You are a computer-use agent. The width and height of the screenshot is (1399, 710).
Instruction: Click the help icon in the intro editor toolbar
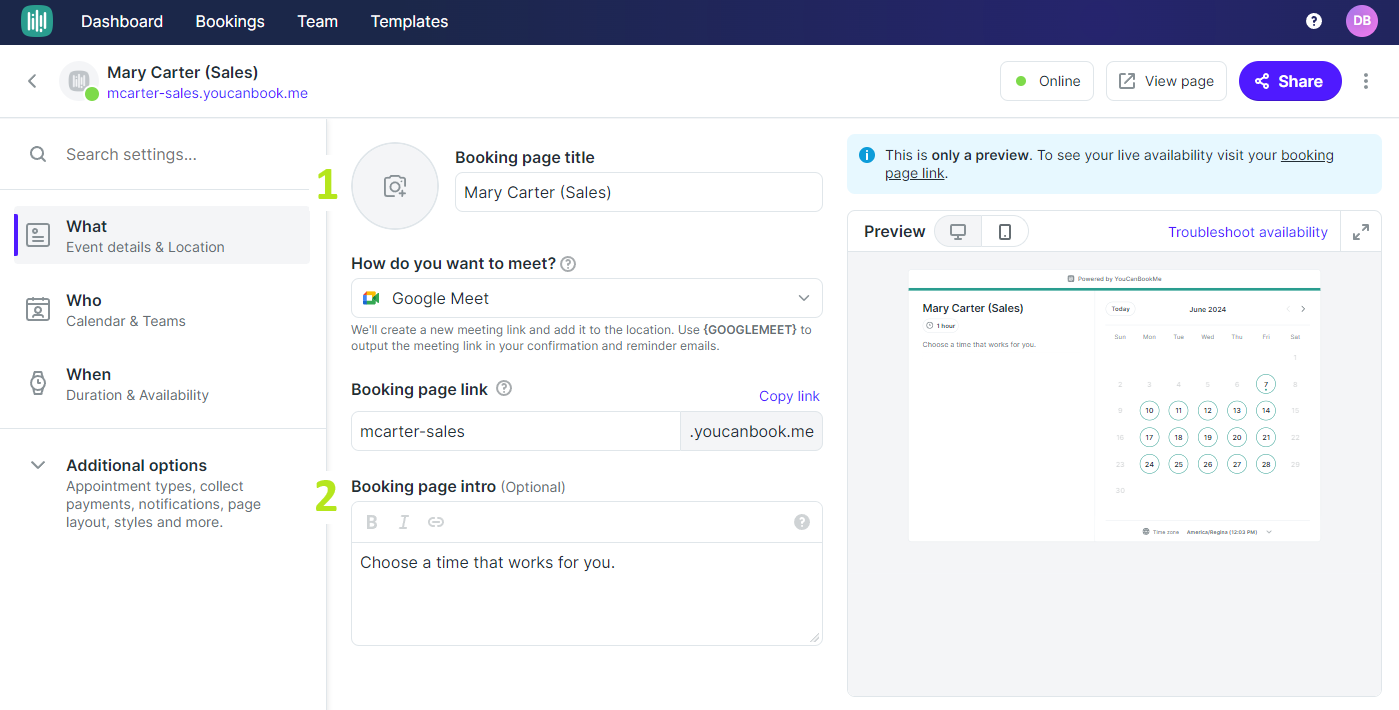click(x=802, y=522)
